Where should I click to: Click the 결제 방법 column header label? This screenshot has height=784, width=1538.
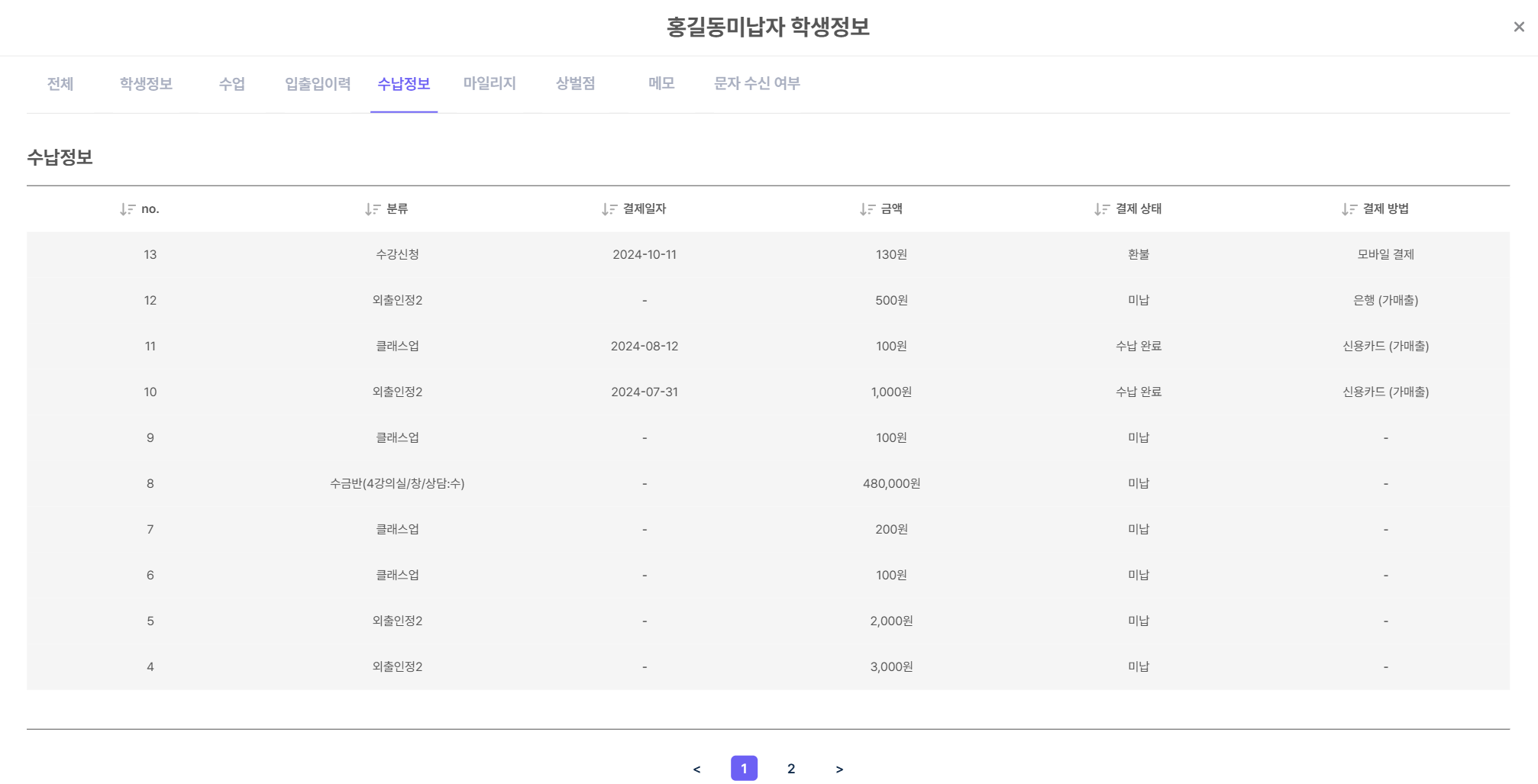(x=1386, y=209)
